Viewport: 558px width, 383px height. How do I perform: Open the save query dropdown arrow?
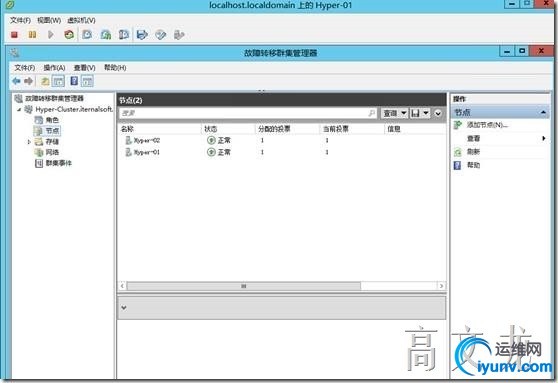pyautogui.click(x=426, y=113)
